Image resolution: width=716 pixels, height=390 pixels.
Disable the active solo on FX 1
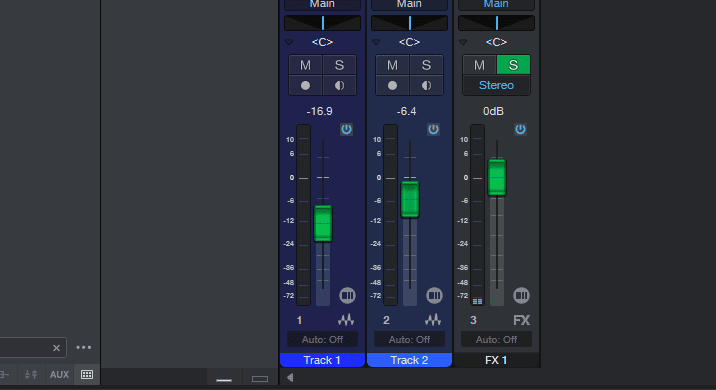(x=513, y=65)
